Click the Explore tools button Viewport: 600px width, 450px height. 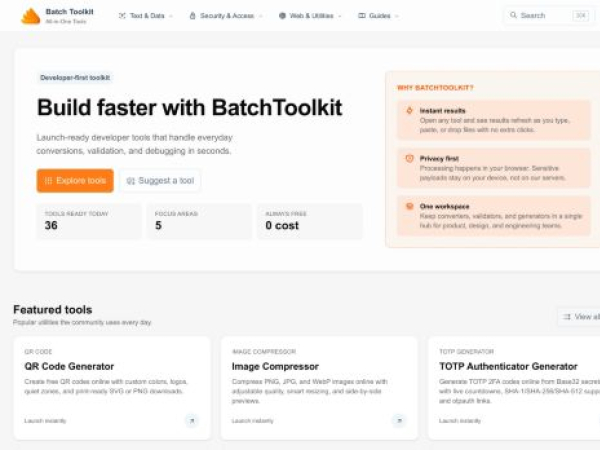point(75,181)
